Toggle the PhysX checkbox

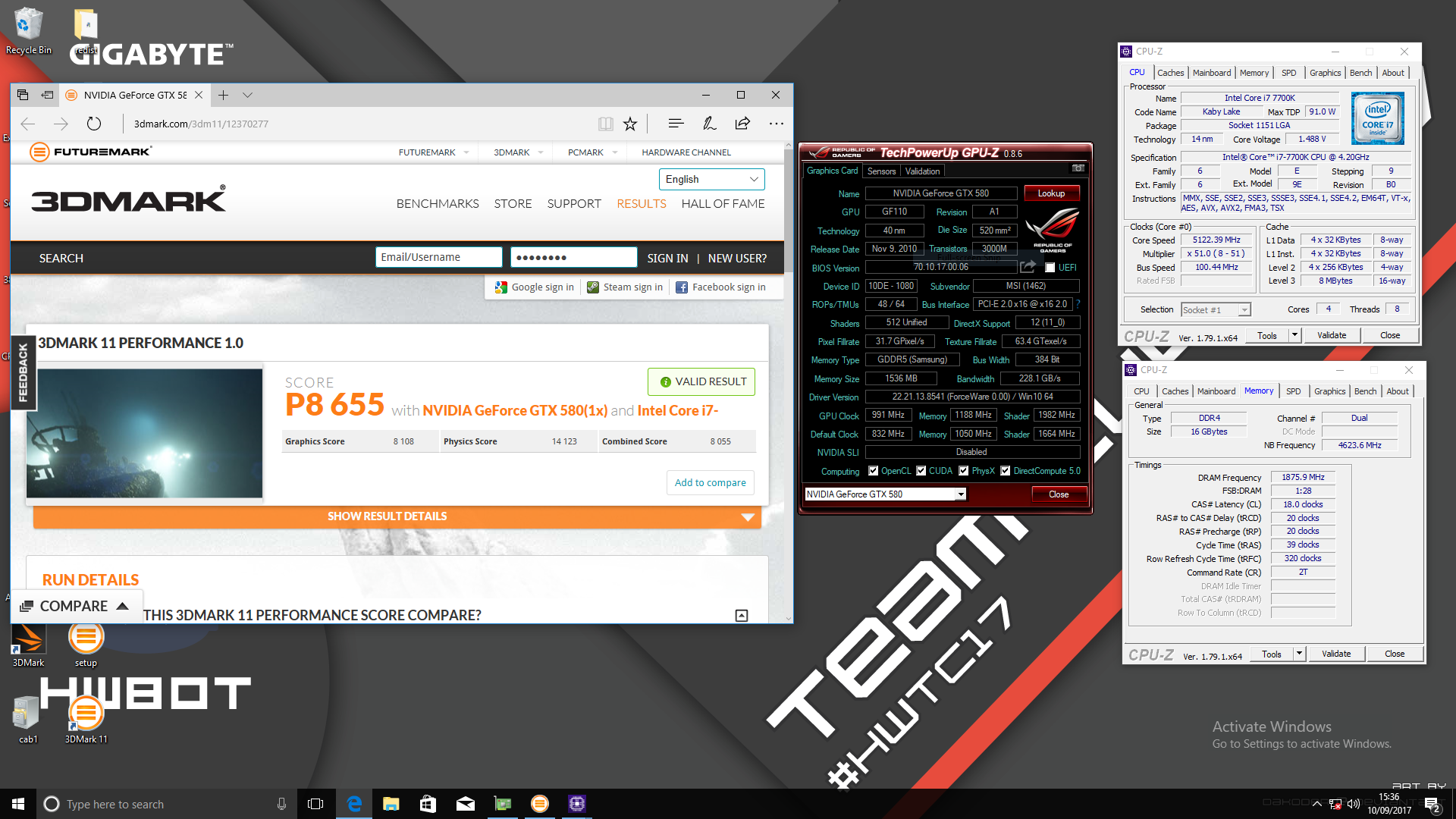pos(964,471)
